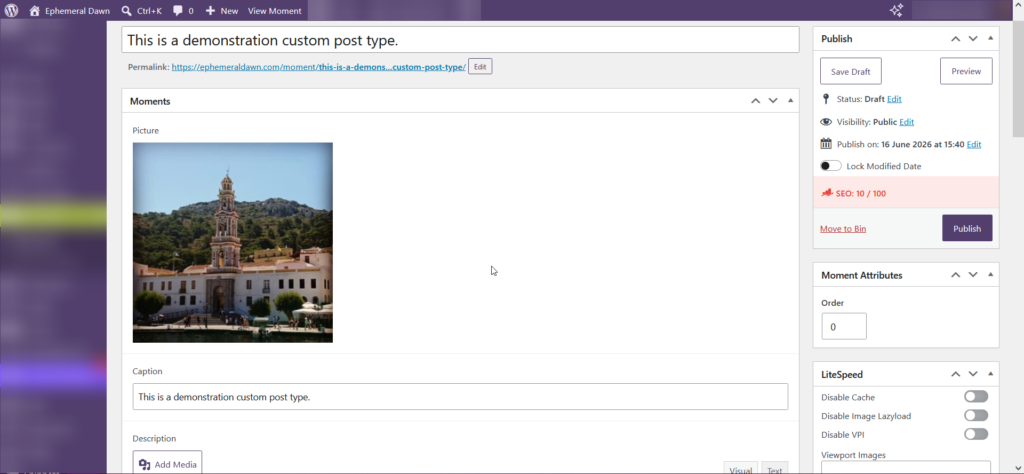Click Move to Bin link
This screenshot has height=474, width=1024.
(x=843, y=229)
